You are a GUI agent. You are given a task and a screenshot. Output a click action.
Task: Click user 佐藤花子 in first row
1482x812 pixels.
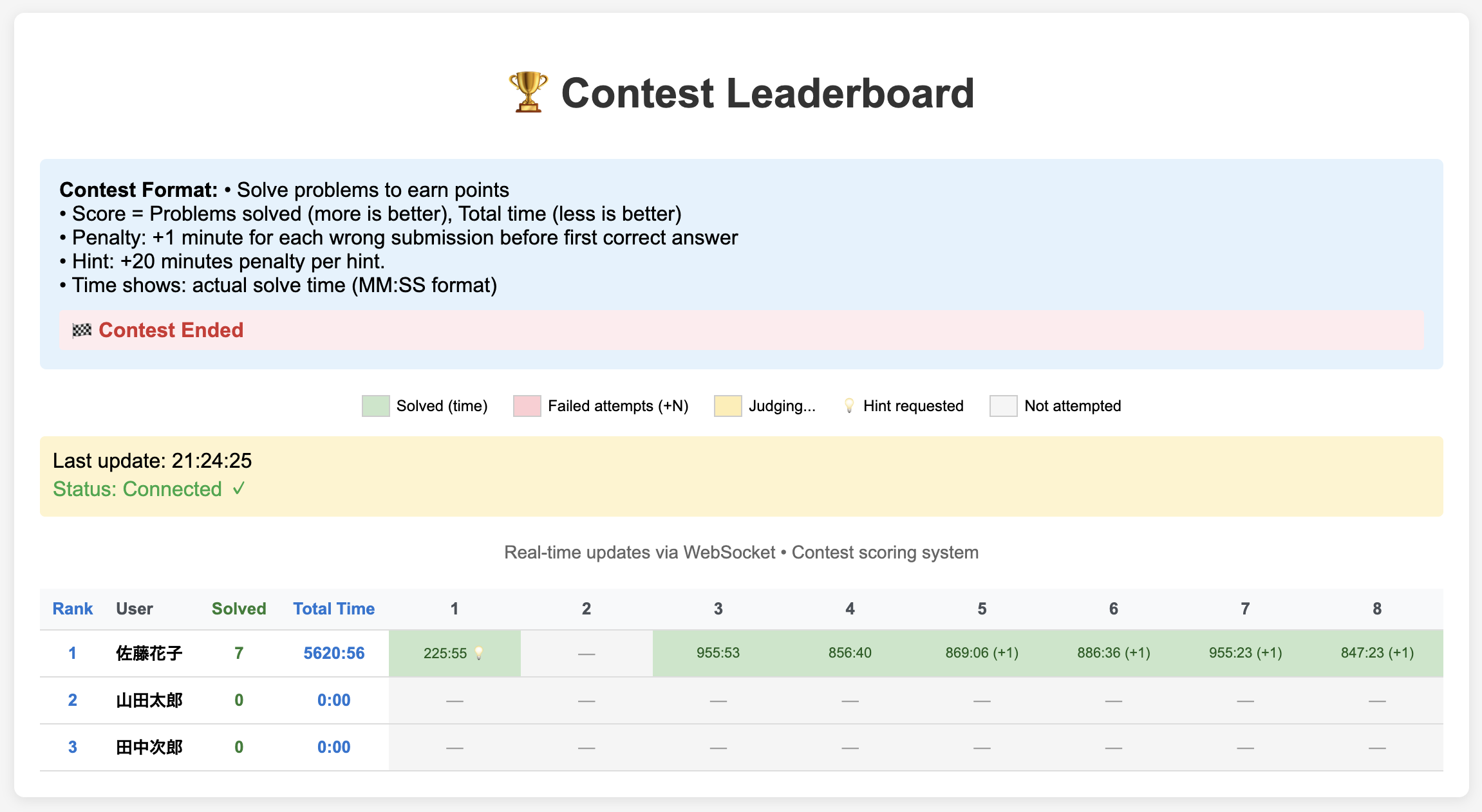[x=149, y=653]
